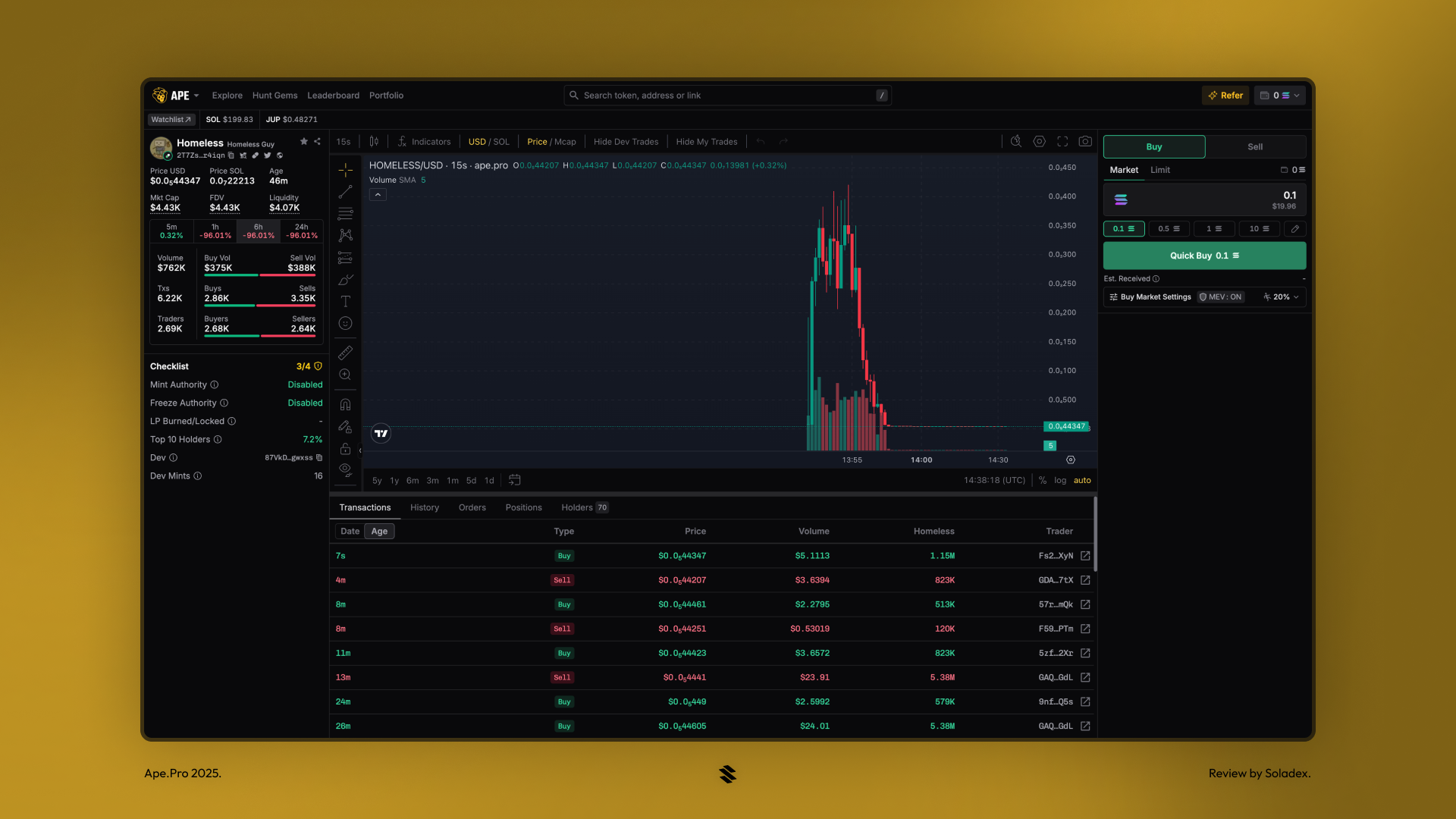Screen dimensions: 1456x819
Task: Click the magnet mode icon
Action: pos(345,405)
